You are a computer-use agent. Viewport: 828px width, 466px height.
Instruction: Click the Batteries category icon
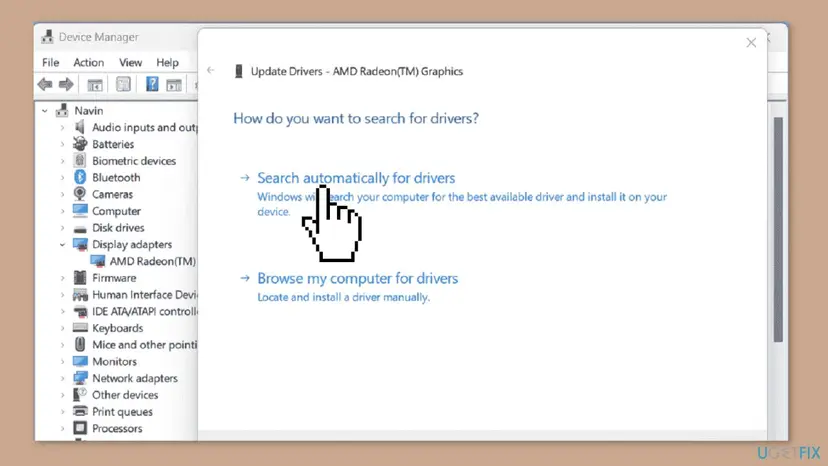pyautogui.click(x=80, y=144)
